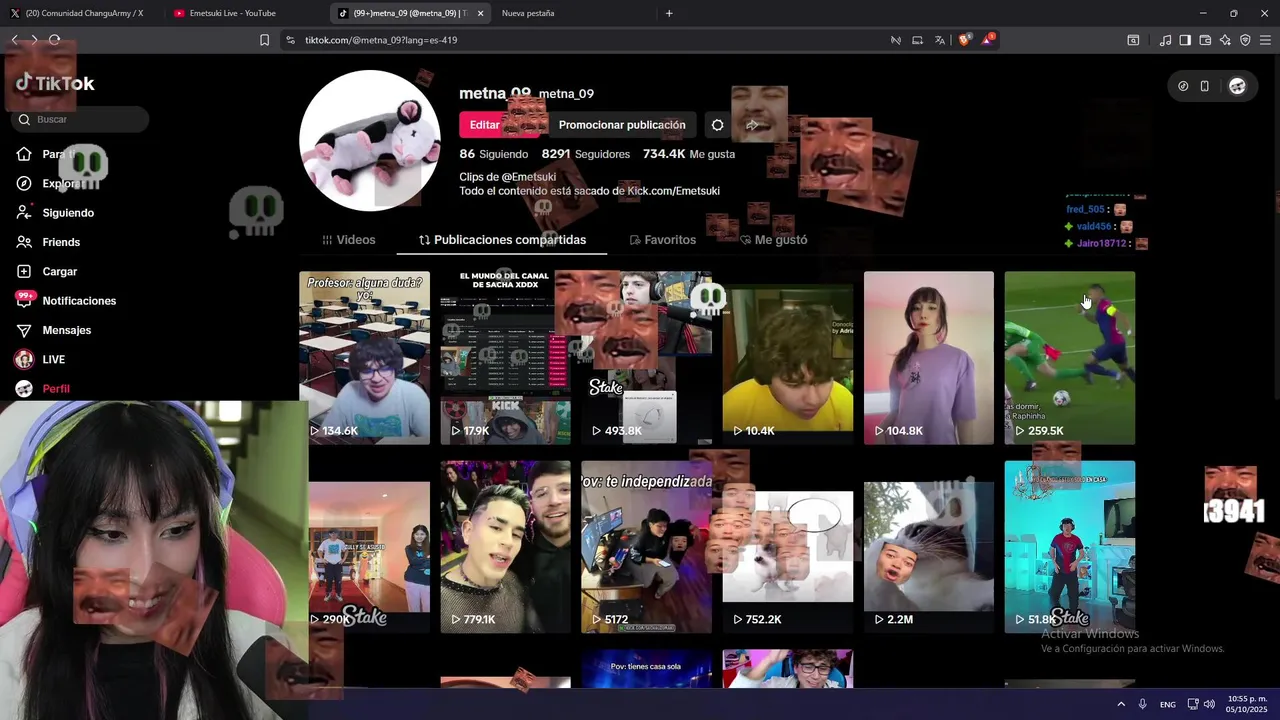The height and width of the screenshot is (720, 1280).
Task: Close the metna_09 TikTok browser tab
Action: tap(480, 13)
